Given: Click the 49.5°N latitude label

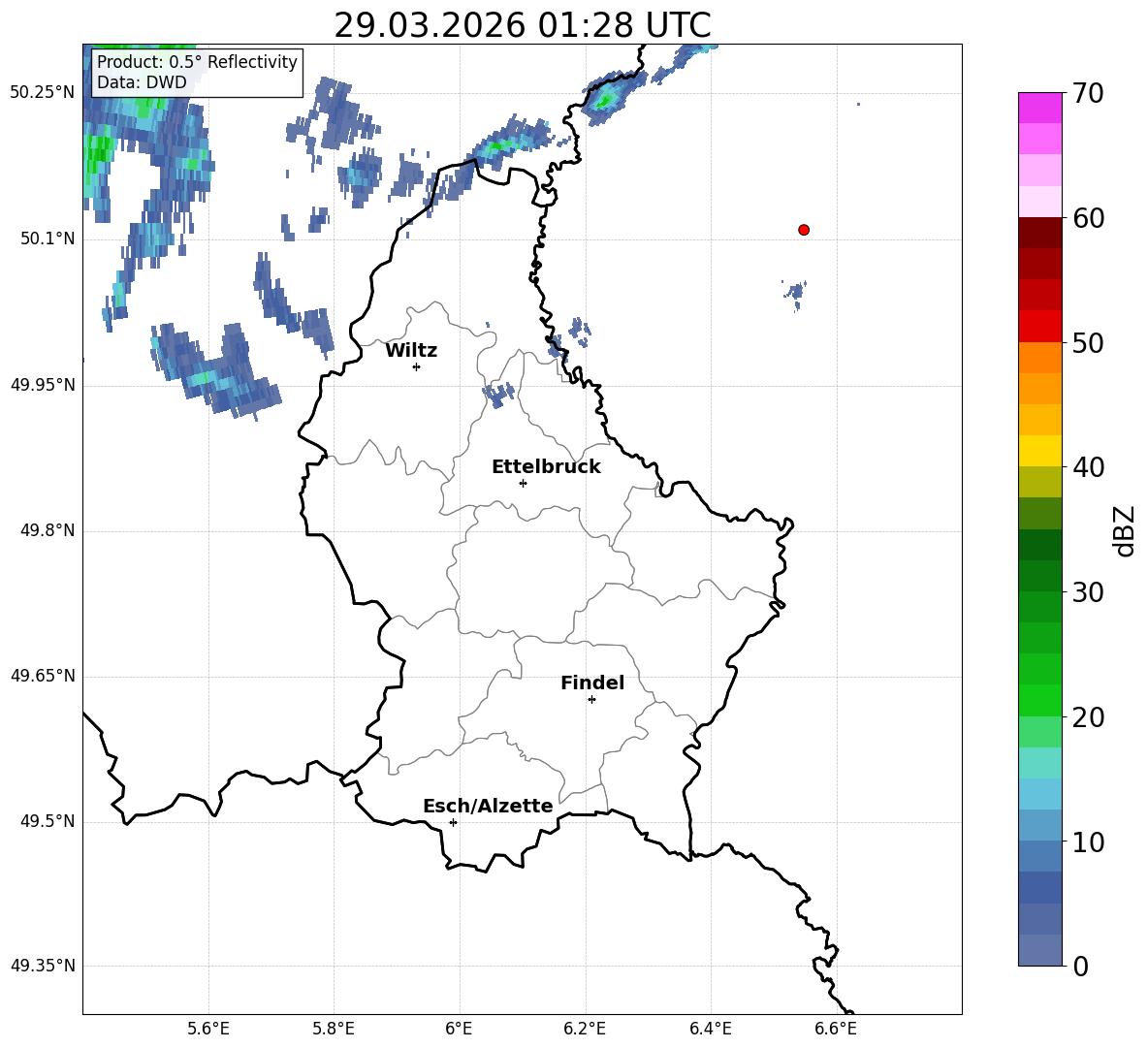Looking at the screenshot, I should click(x=48, y=822).
